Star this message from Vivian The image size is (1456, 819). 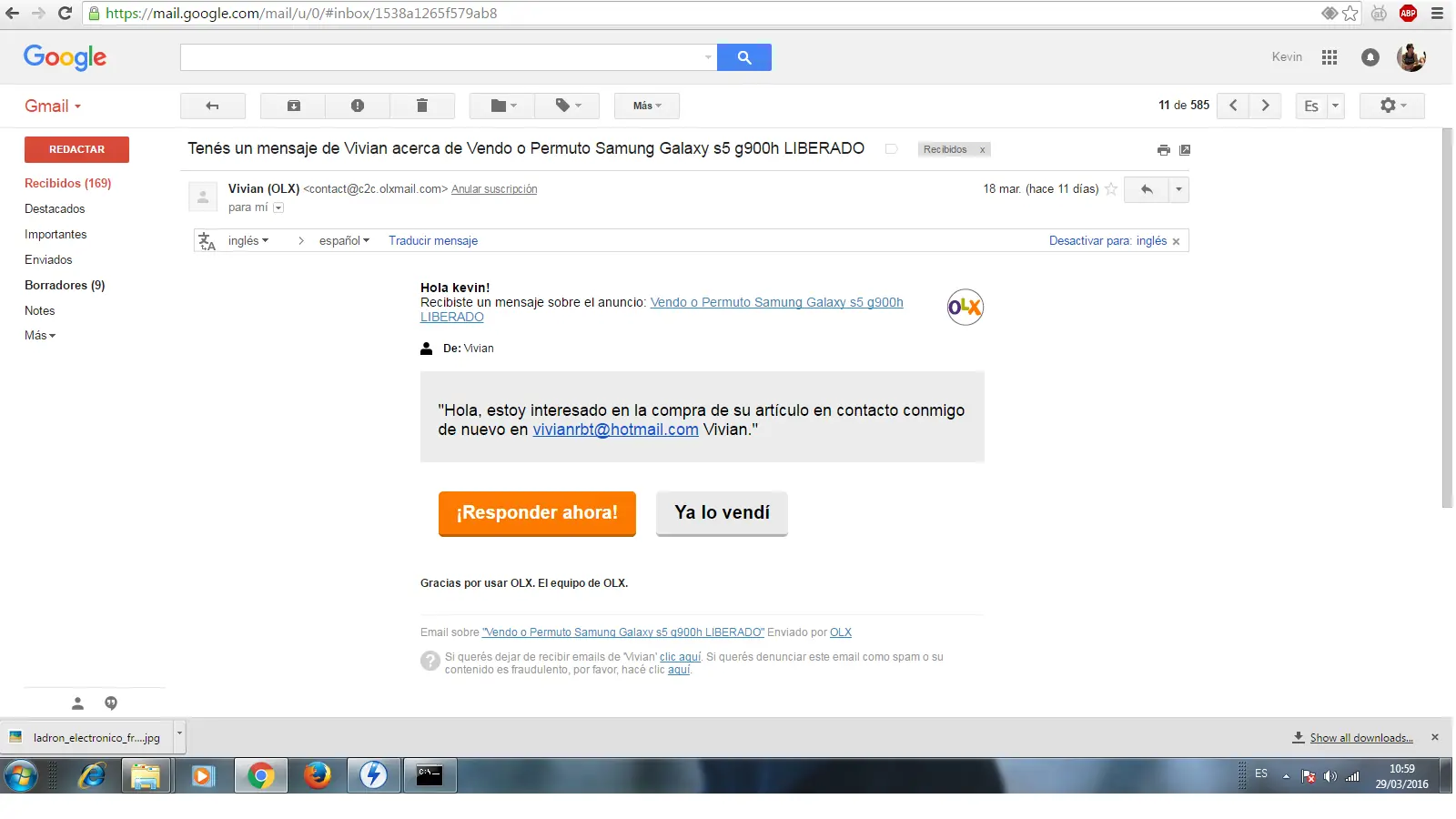[1111, 189]
